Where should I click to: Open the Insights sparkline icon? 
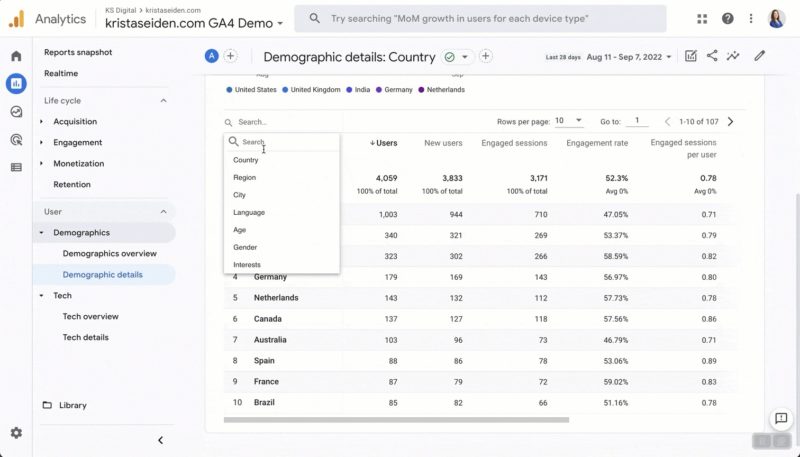pyautogui.click(x=733, y=56)
